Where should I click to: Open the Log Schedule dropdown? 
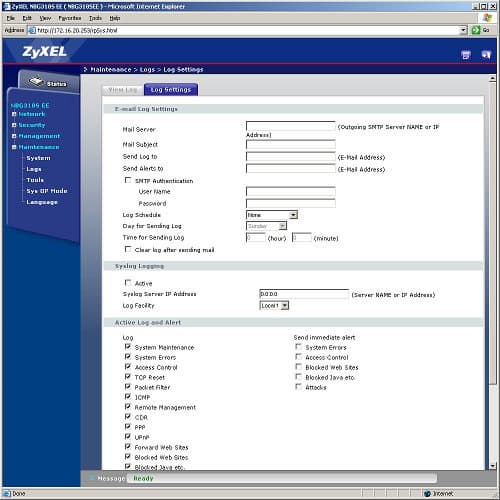pos(272,215)
